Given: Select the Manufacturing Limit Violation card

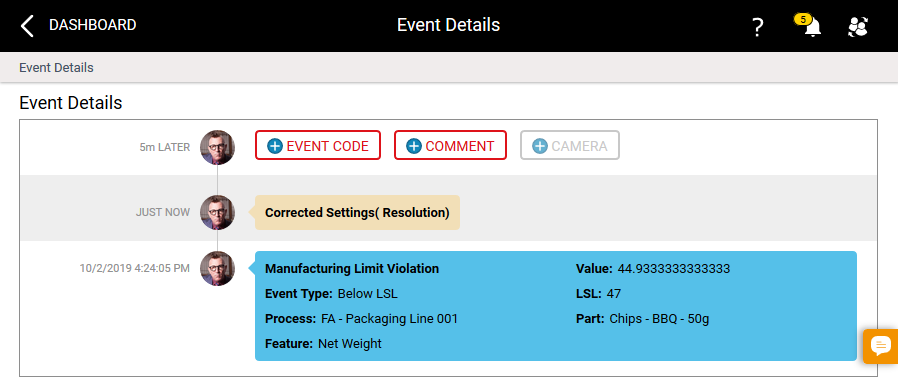Looking at the screenshot, I should pos(556,306).
